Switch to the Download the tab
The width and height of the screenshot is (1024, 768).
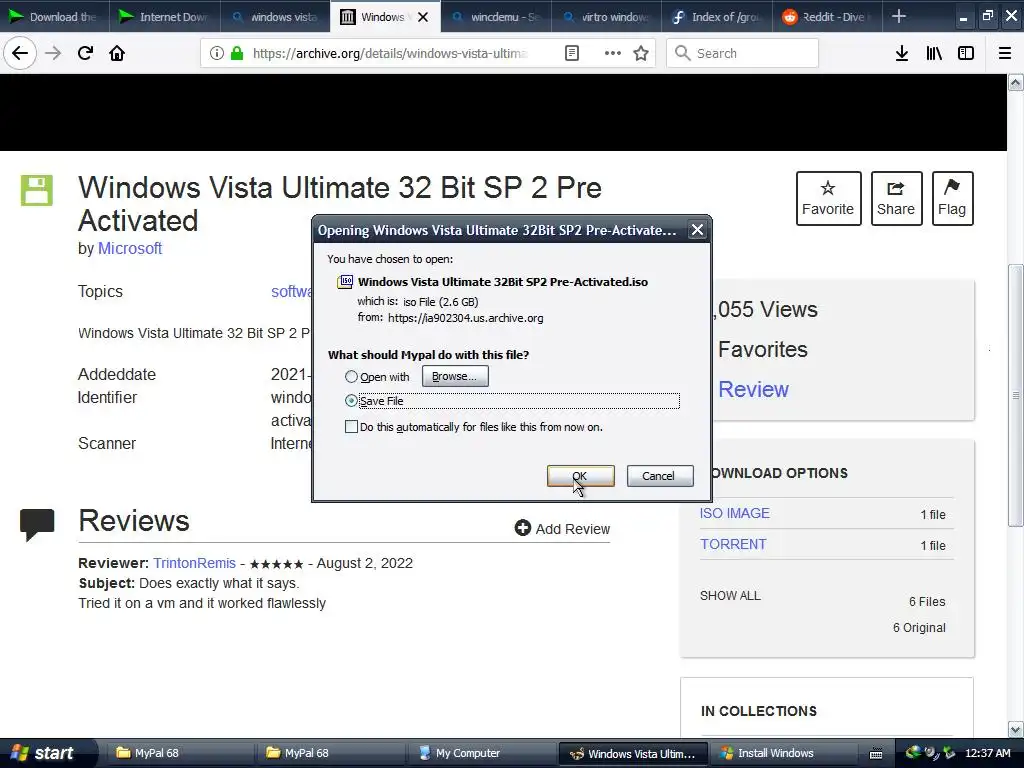point(55,16)
